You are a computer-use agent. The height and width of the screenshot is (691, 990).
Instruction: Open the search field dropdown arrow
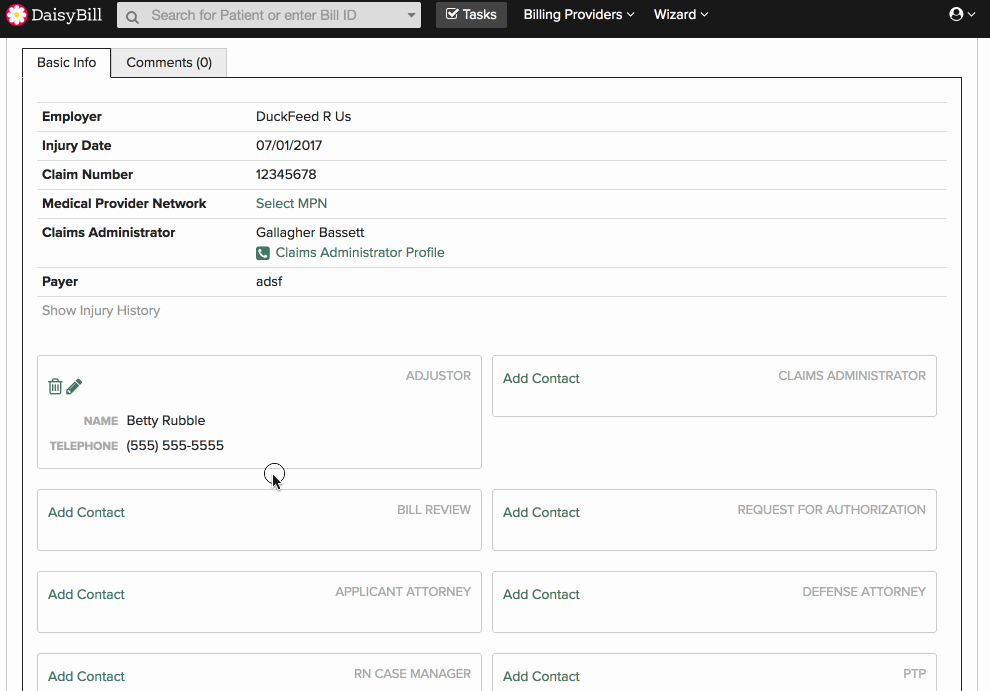click(411, 15)
